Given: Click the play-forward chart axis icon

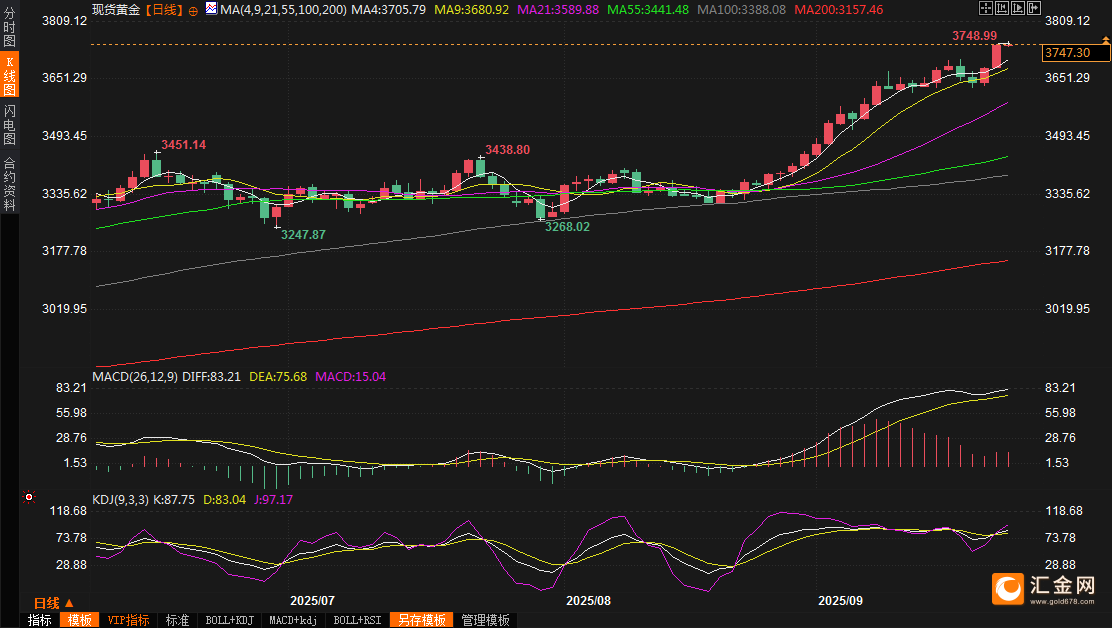Looking at the screenshot, I should pyautogui.click(x=1018, y=8).
